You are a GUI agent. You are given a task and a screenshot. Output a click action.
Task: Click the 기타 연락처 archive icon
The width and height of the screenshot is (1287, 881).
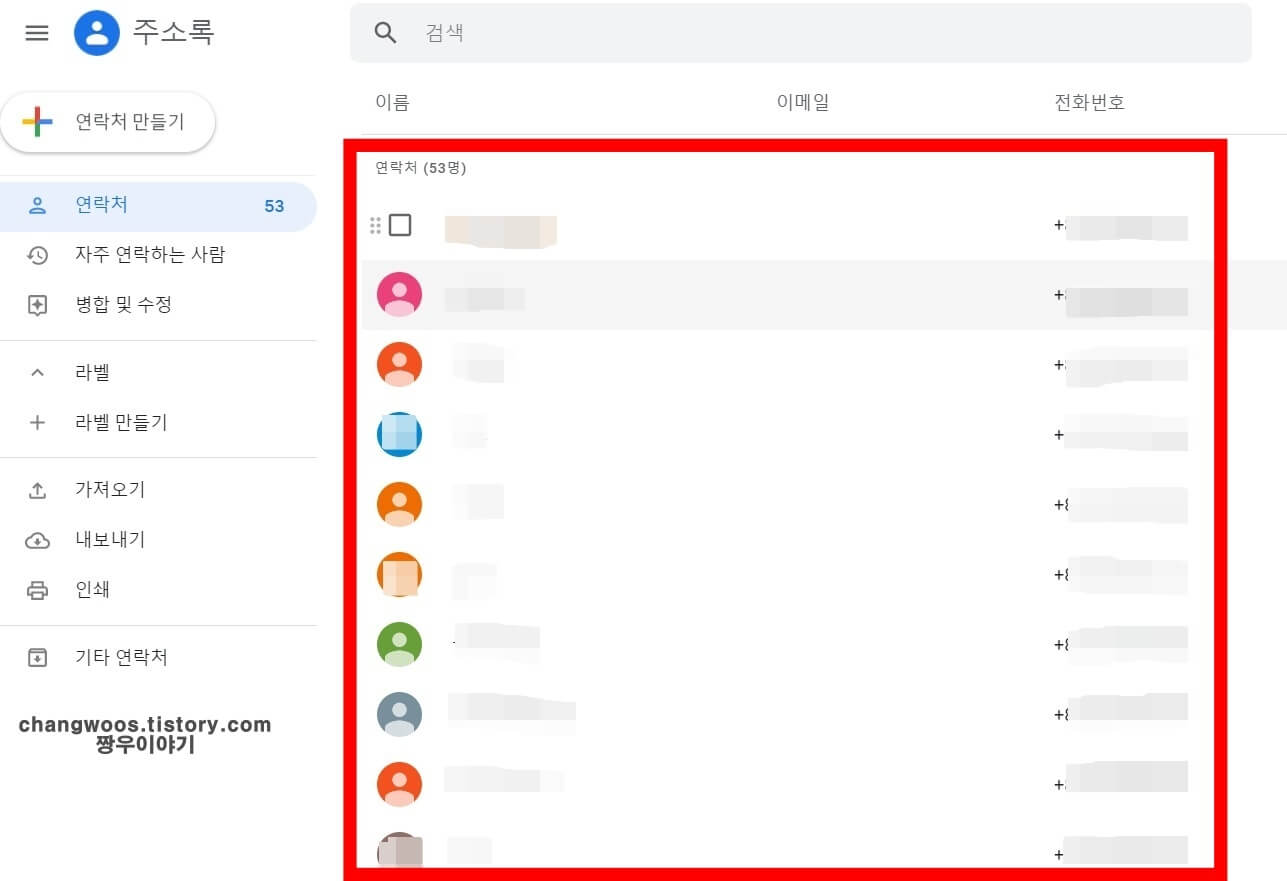37,657
